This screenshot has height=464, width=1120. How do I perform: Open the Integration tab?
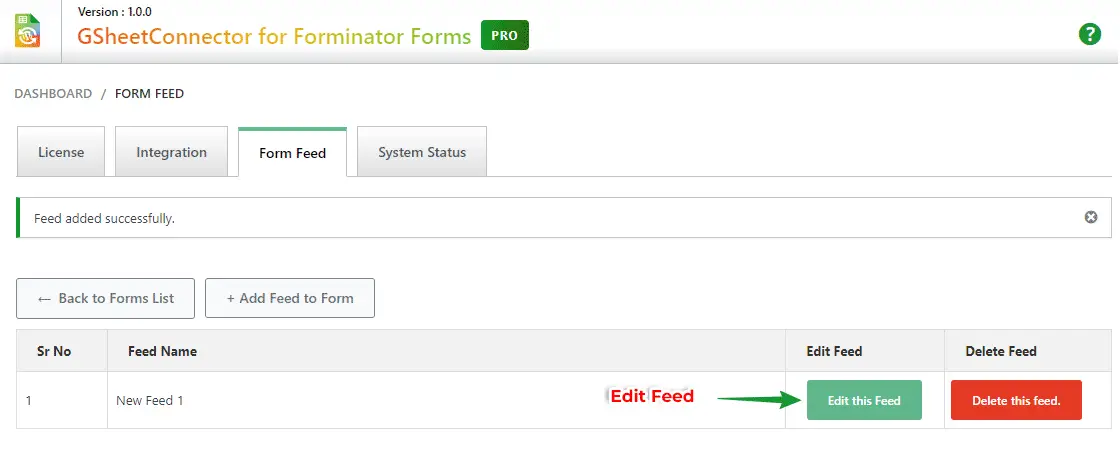[x=172, y=153]
